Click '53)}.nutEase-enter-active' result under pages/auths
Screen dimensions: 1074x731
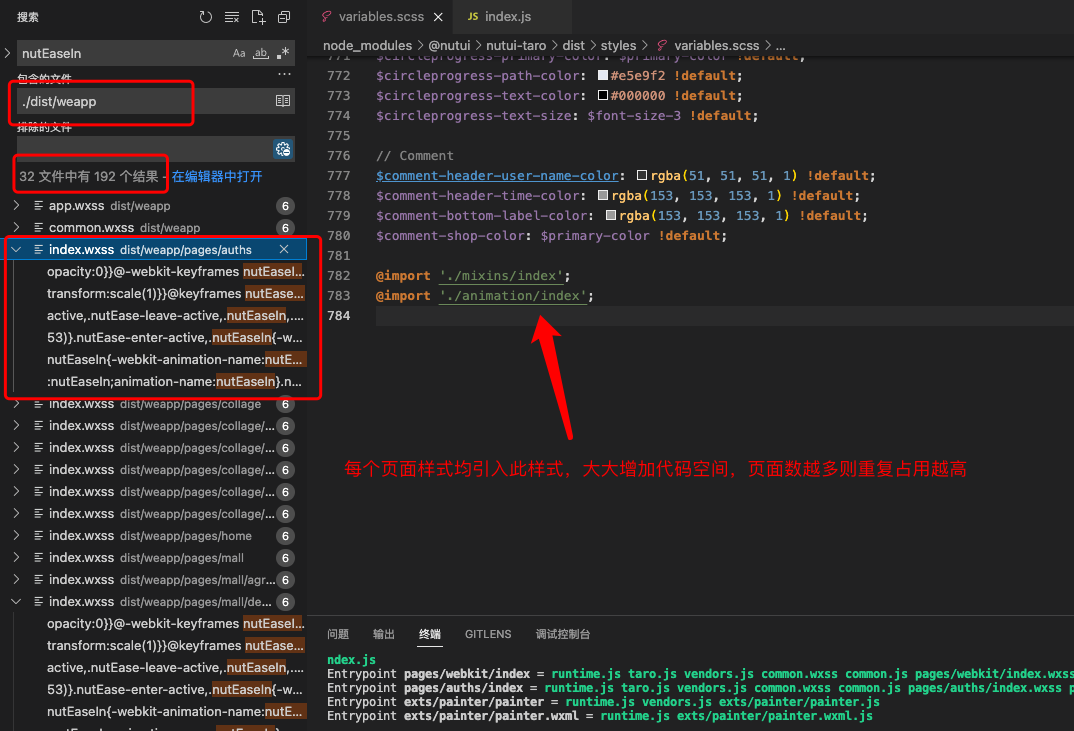[x=175, y=338]
